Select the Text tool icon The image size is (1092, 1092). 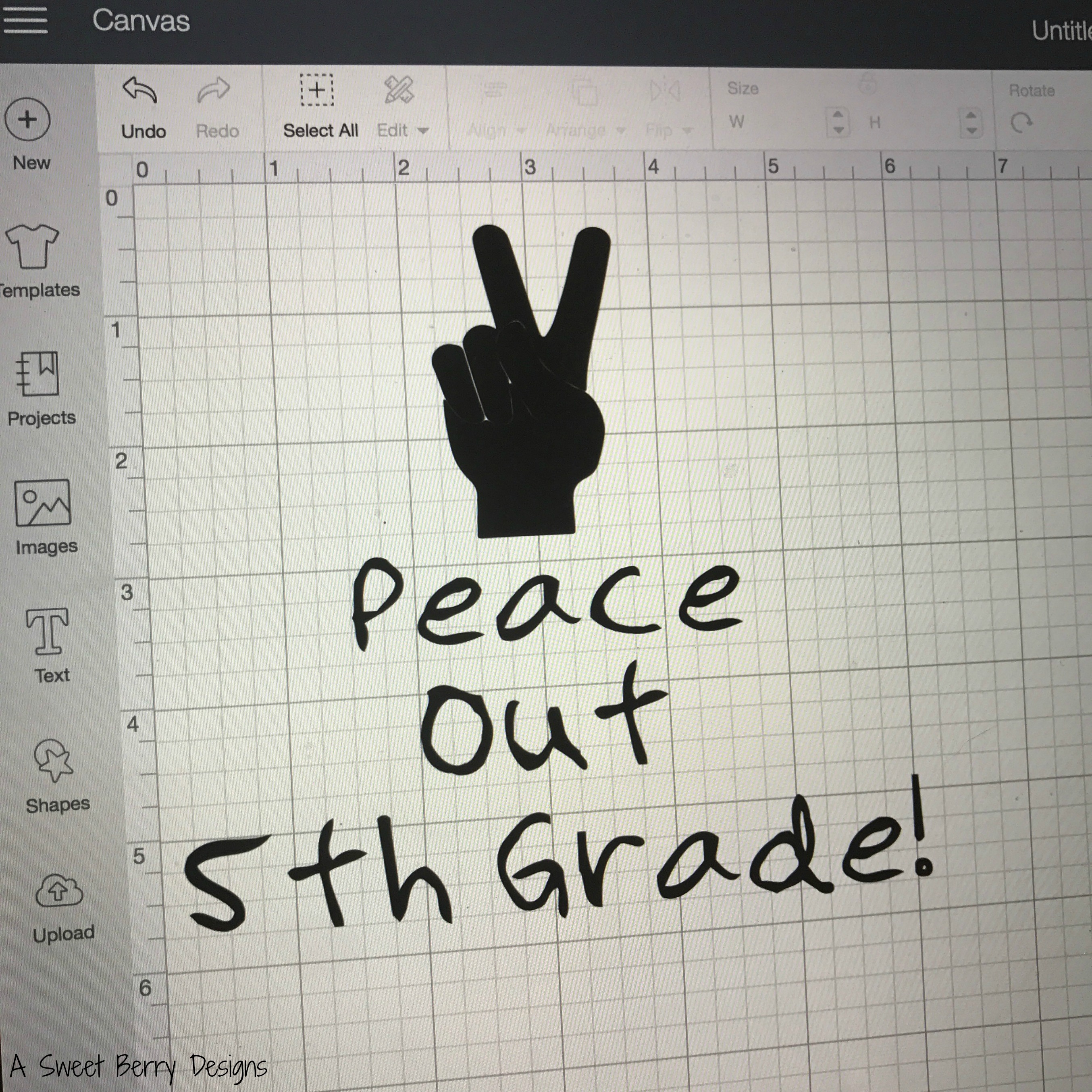coord(48,631)
